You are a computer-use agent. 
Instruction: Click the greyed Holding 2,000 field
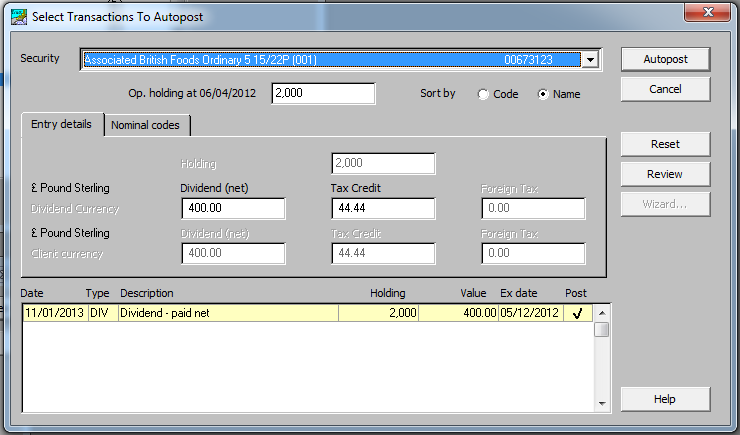tap(383, 163)
